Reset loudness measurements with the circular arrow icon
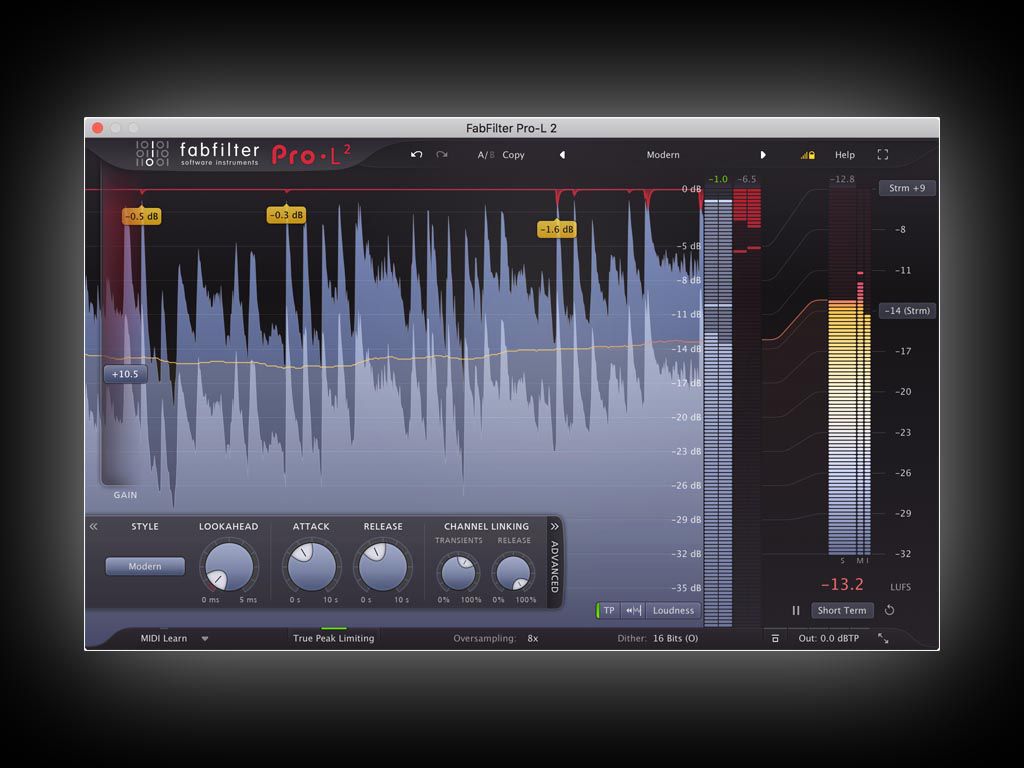This screenshot has width=1024, height=768. coord(890,610)
